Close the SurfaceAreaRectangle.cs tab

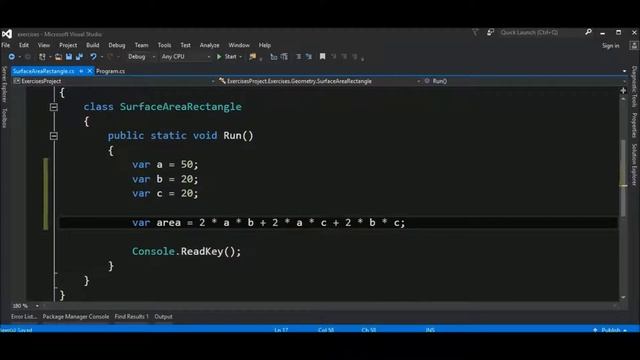click(90, 71)
